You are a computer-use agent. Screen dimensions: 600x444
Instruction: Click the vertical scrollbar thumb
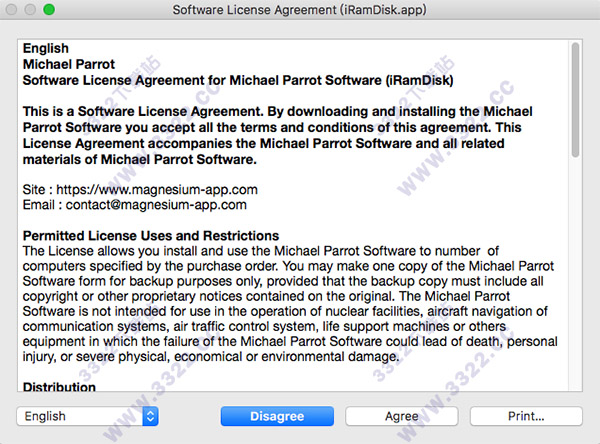pos(575,100)
